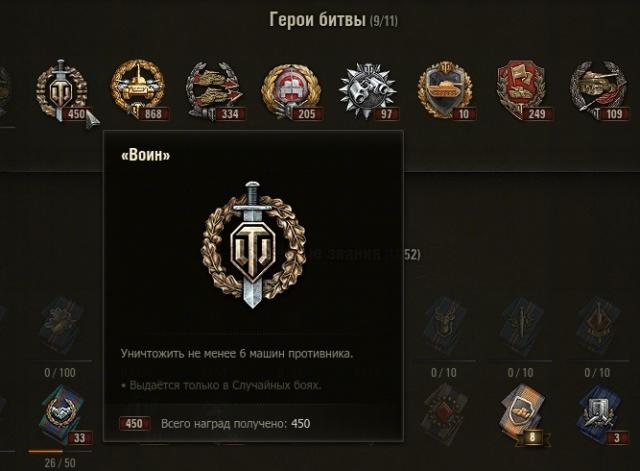
Task: Click the large Warrior medal image in tooltip
Action: coord(253,245)
